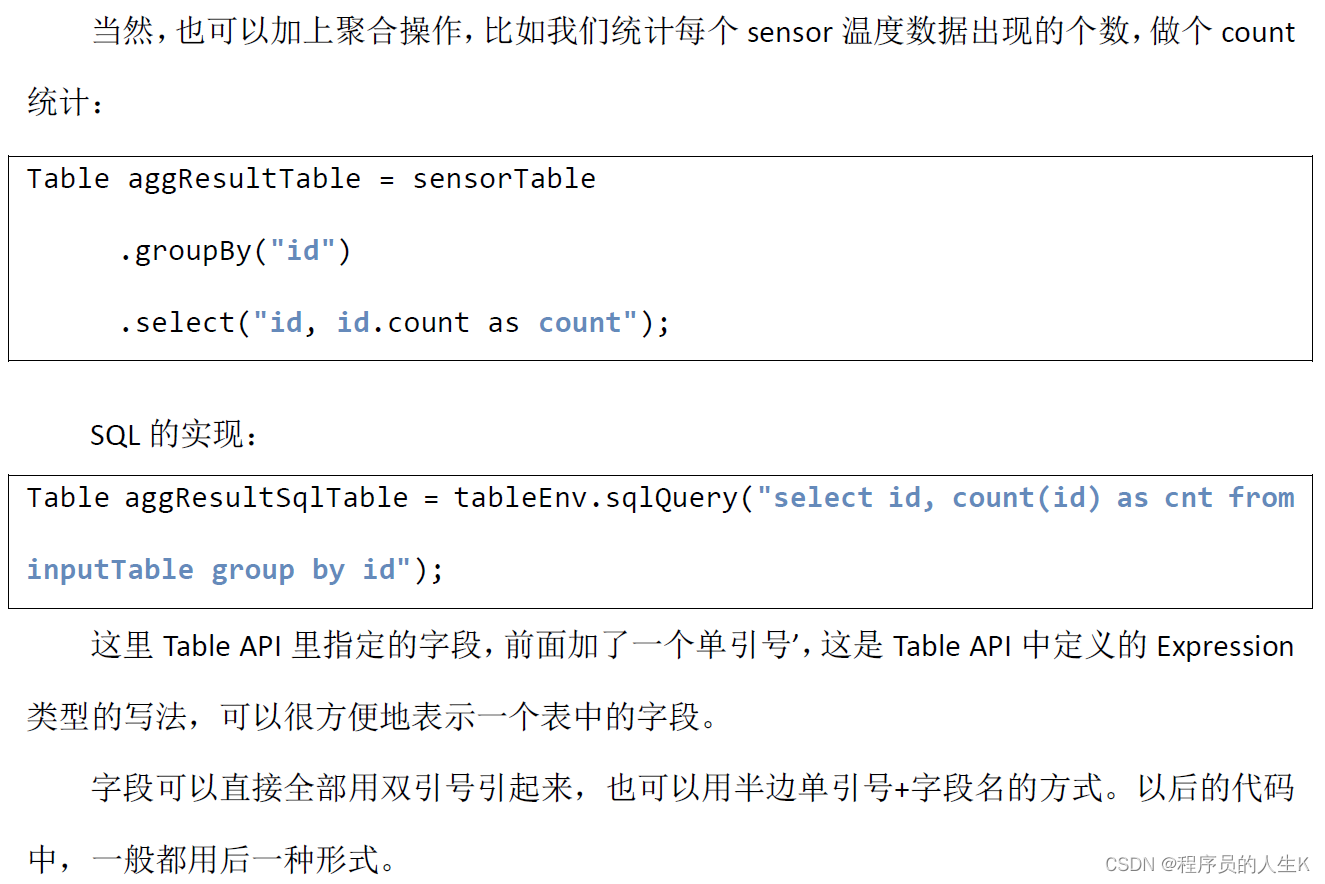Click "from" at the end of the SQL line
Screen dimensions: 1325x884
(1261, 498)
